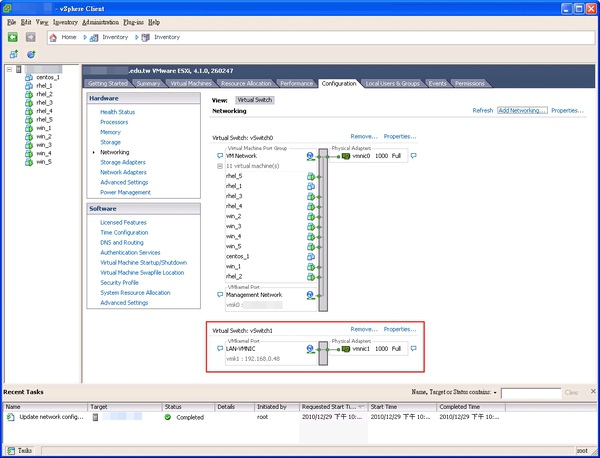Select rhel_3 in inventory tree
This screenshot has width=600, height=458.
point(44,103)
